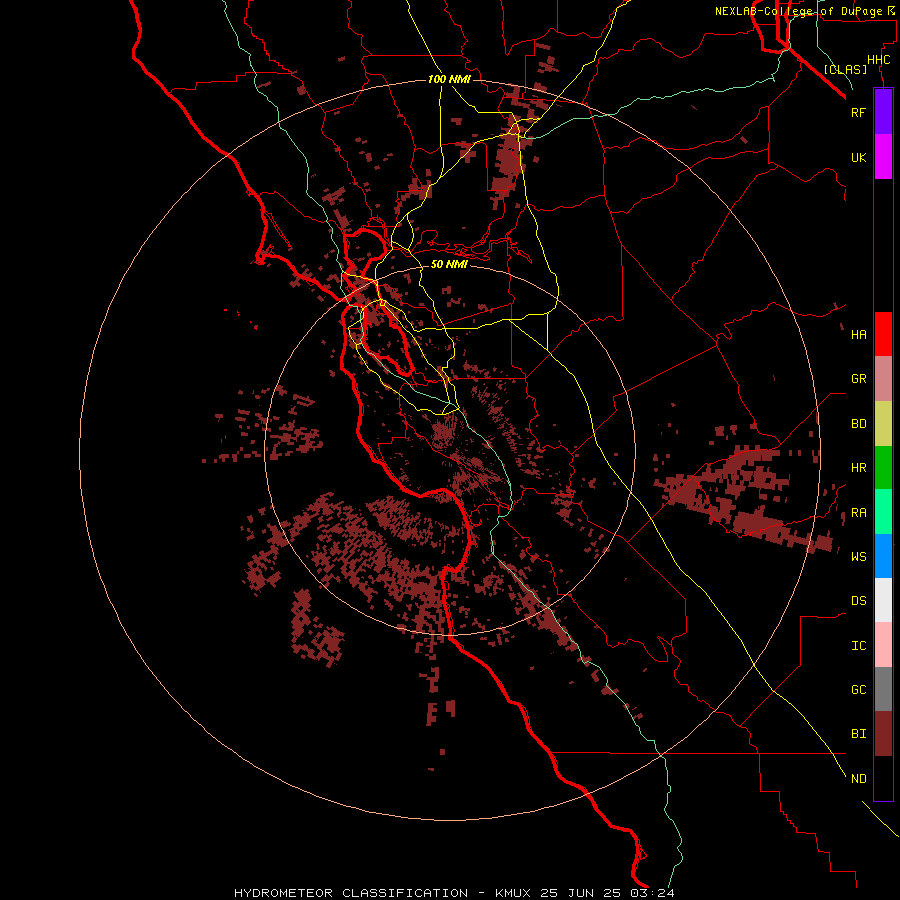Click the 'HR' legend label

(858, 468)
